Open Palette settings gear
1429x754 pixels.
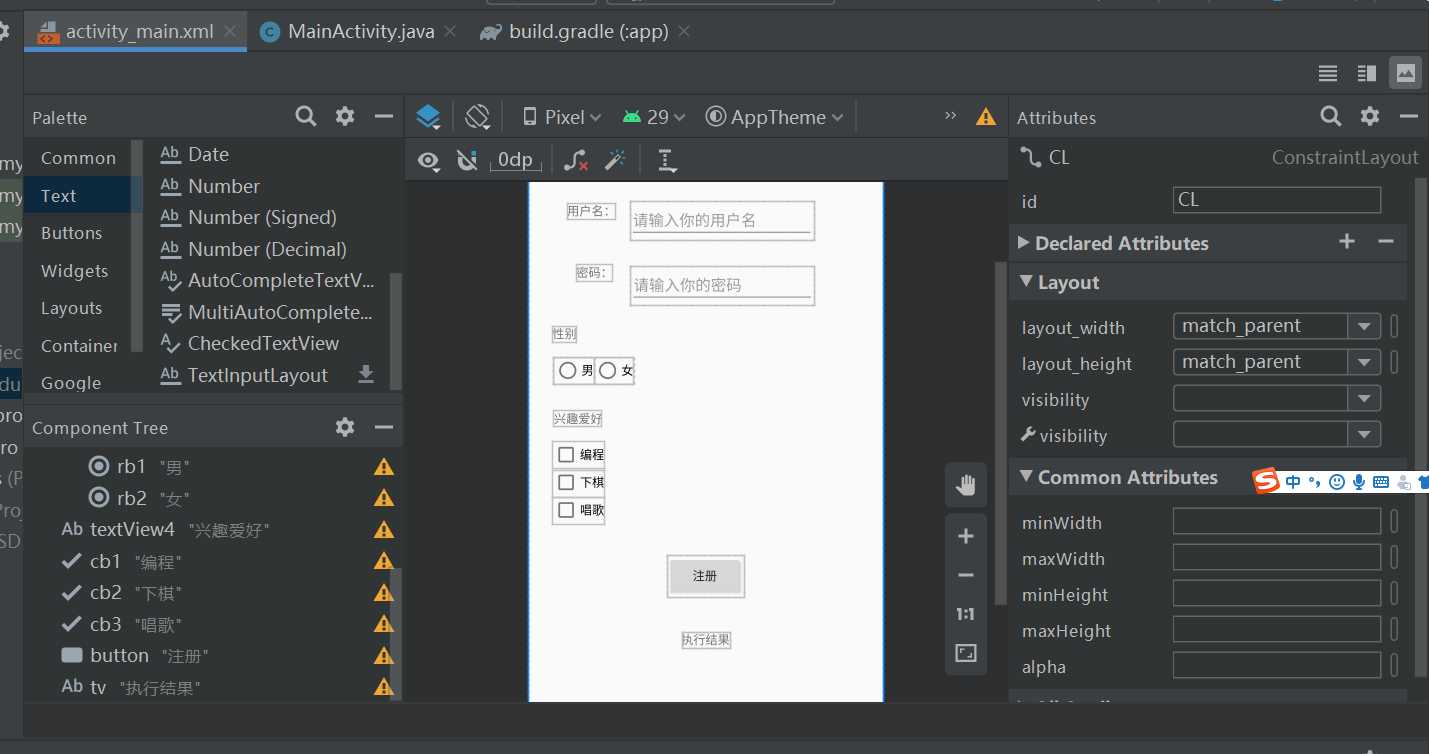[x=345, y=116]
